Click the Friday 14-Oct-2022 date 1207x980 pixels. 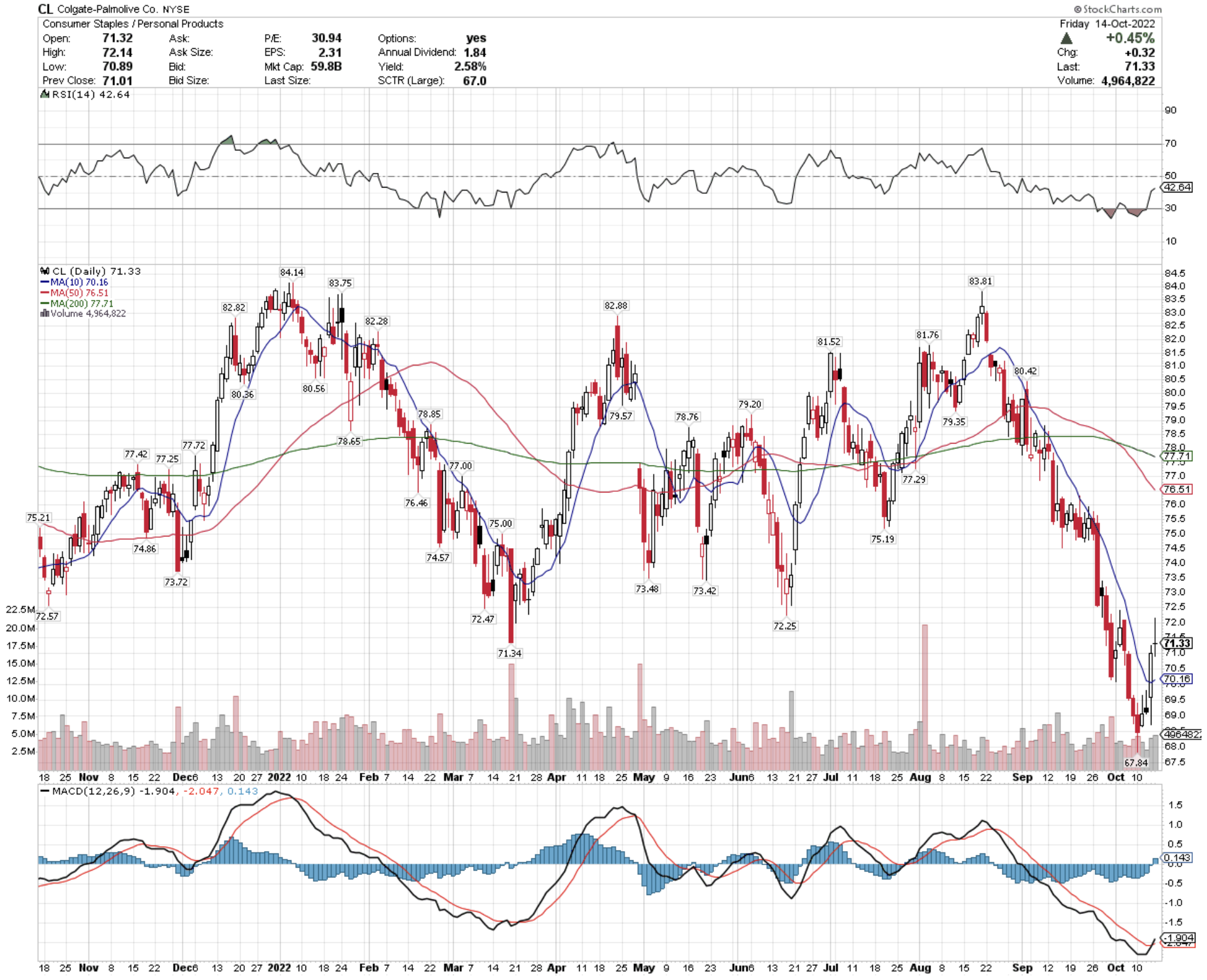point(1107,24)
